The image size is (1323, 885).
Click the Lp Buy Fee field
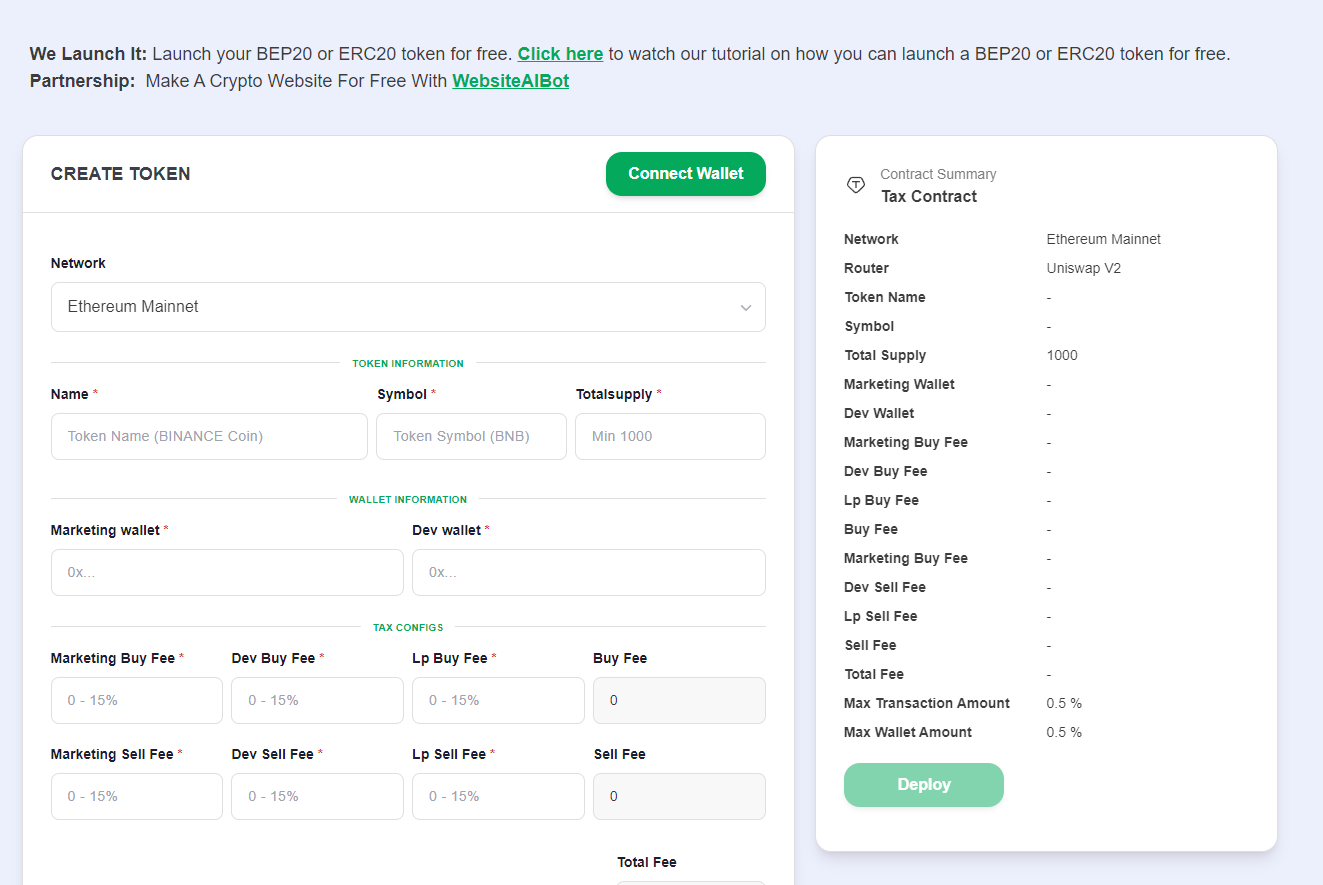coord(498,701)
